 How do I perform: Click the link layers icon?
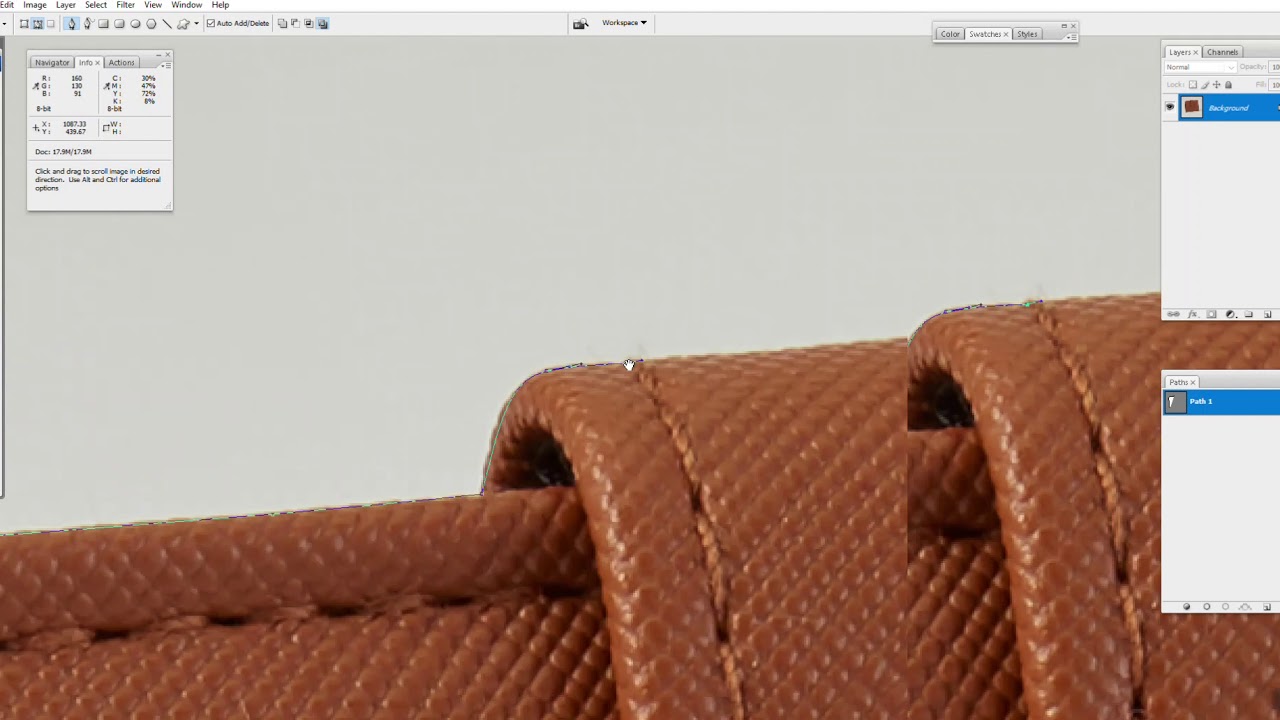tap(1174, 314)
